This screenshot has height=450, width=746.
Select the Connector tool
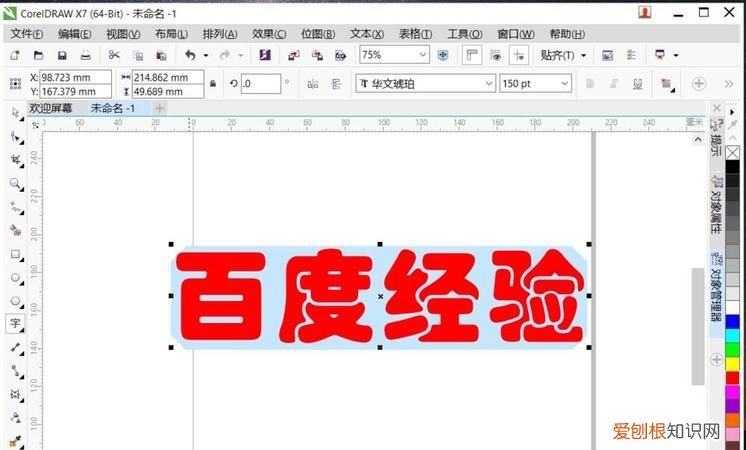click(16, 371)
